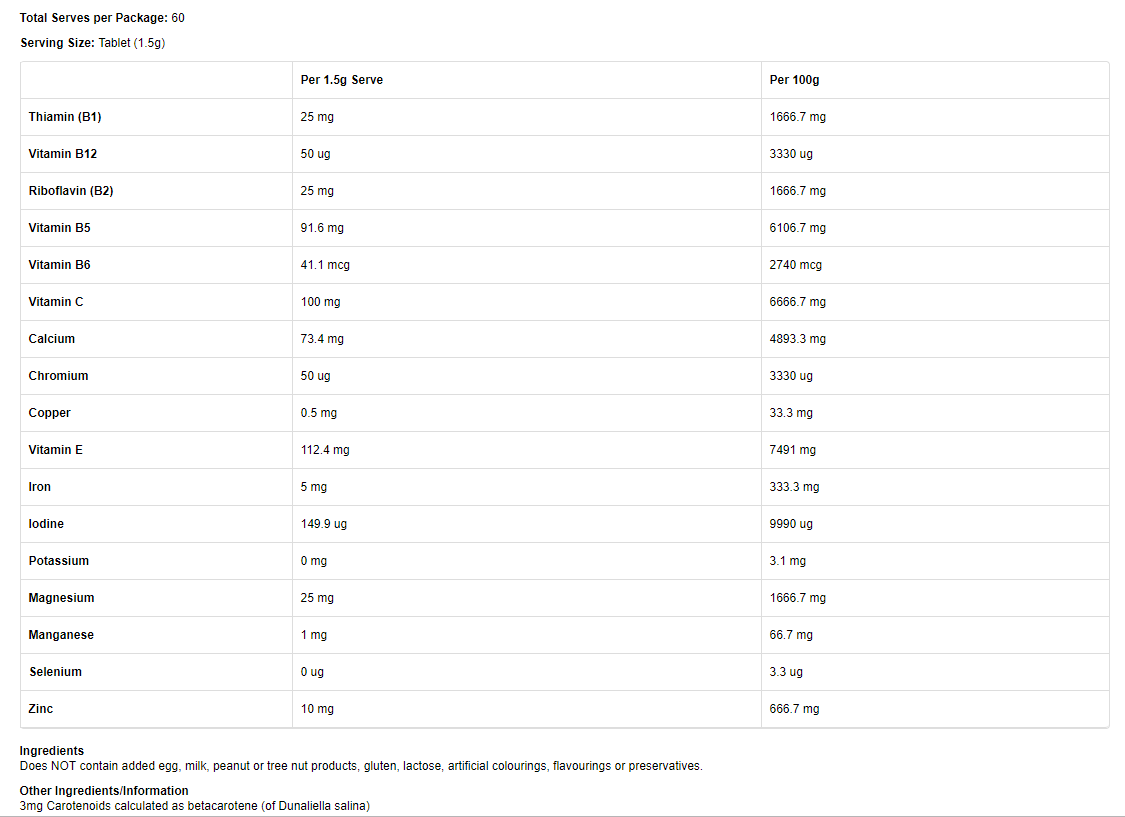
Task: Click the Carotenoids betacarotene information text
Action: point(195,806)
